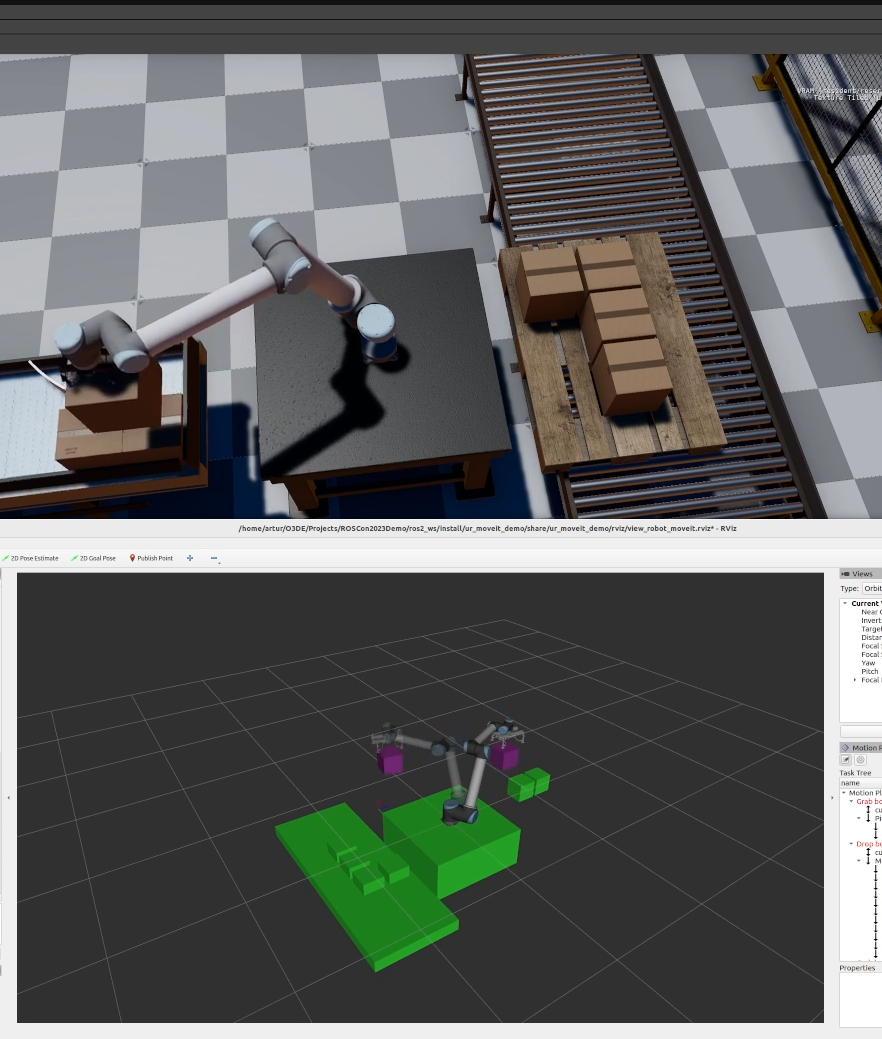Viewport: 882px width, 1039px height.
Task: Collapse the Current View tree node
Action: click(x=845, y=603)
